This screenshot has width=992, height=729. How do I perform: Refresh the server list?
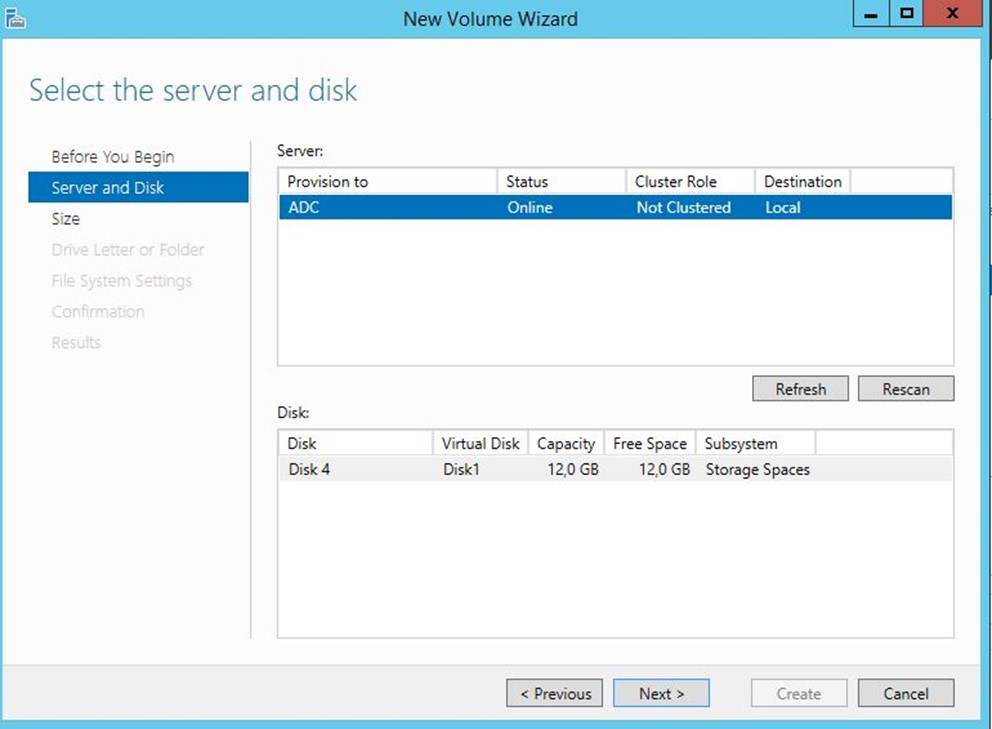800,389
